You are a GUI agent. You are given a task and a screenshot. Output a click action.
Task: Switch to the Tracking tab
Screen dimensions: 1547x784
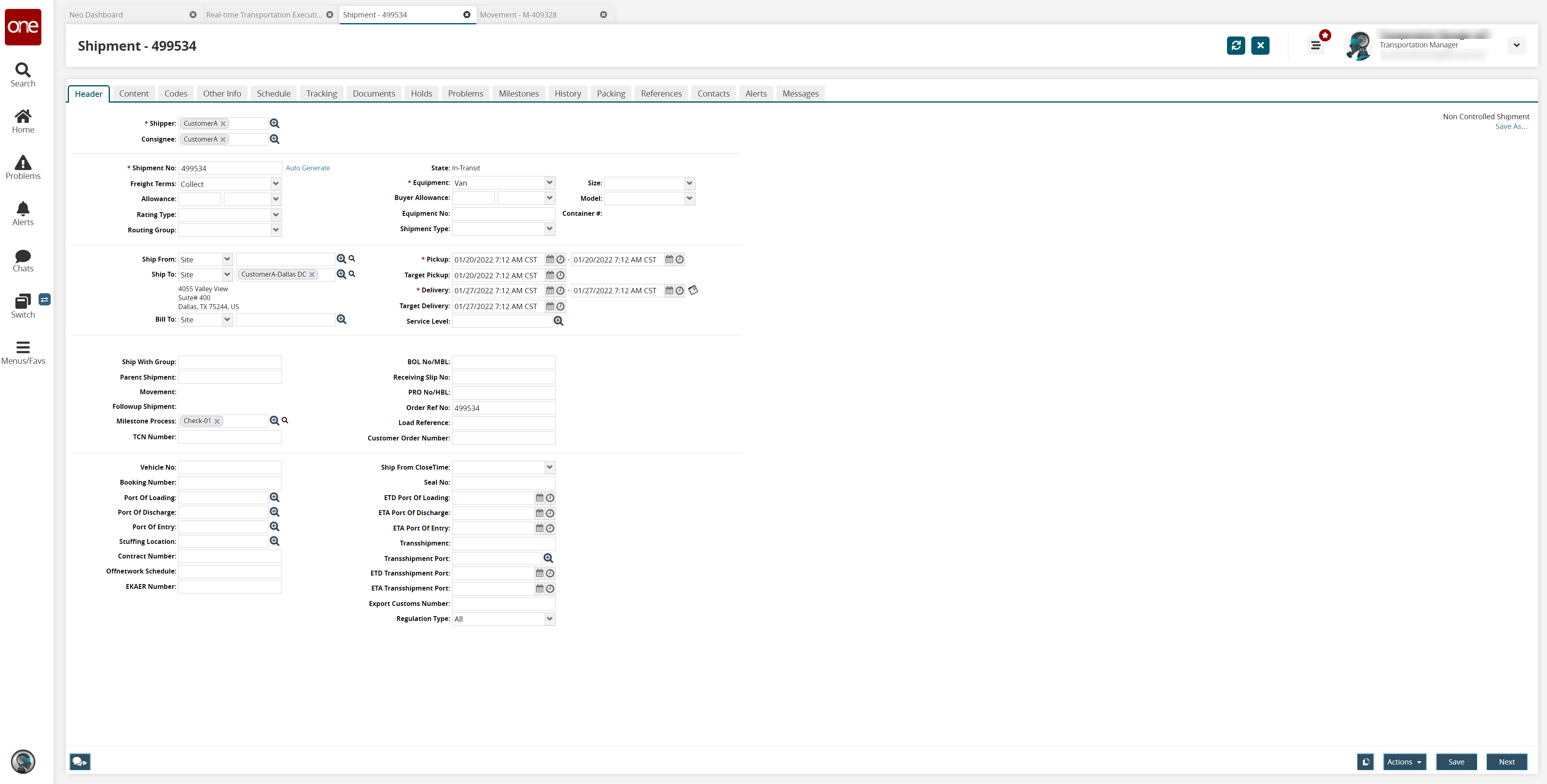pos(321,94)
